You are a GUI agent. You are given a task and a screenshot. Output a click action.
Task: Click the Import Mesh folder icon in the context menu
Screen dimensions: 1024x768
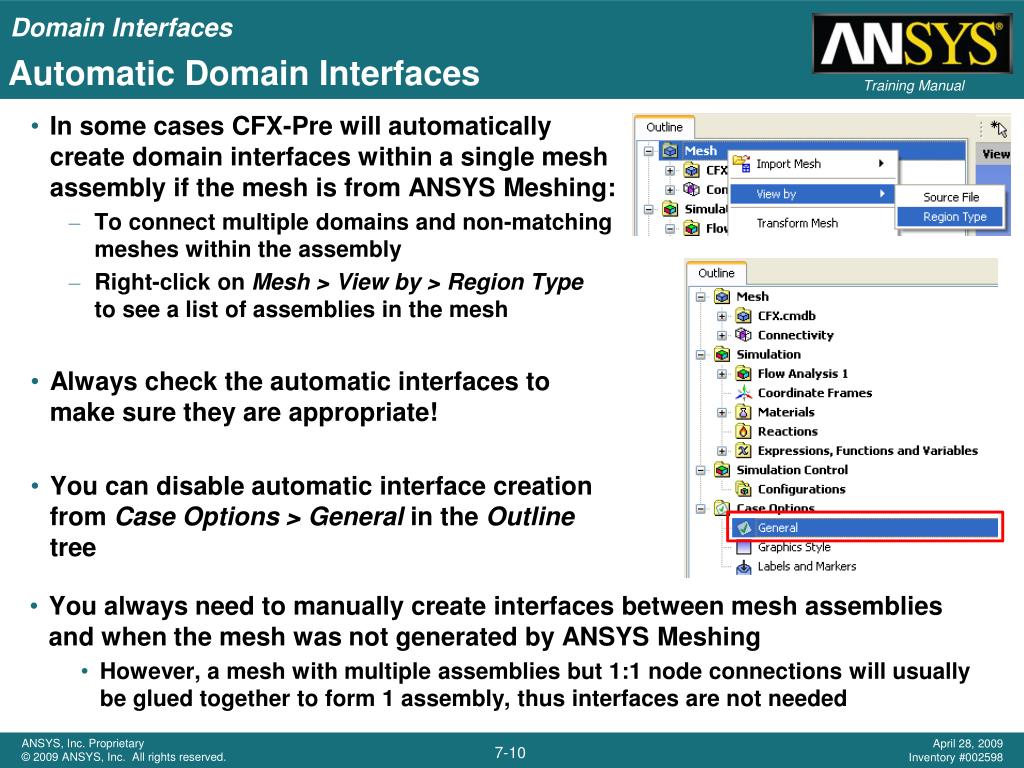point(741,164)
